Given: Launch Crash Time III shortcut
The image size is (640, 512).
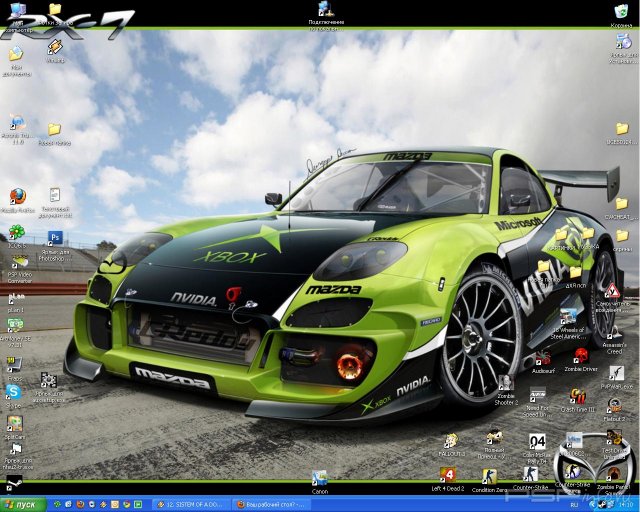Looking at the screenshot, I should point(577,396).
